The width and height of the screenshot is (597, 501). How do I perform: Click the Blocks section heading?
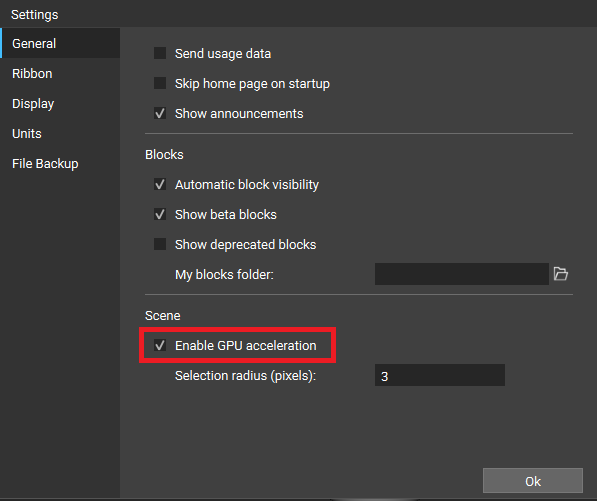164,155
